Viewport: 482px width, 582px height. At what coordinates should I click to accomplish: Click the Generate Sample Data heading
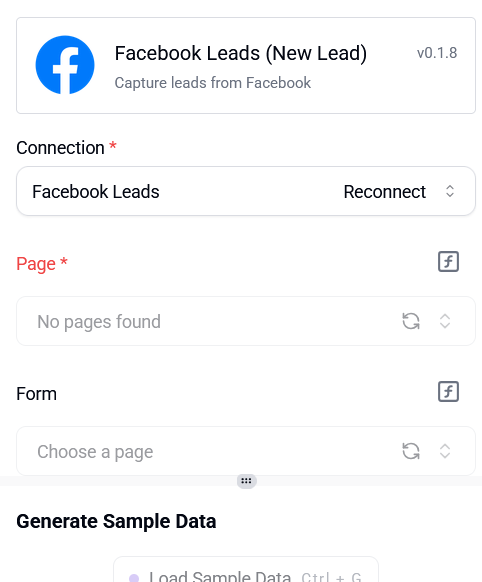[x=116, y=521]
